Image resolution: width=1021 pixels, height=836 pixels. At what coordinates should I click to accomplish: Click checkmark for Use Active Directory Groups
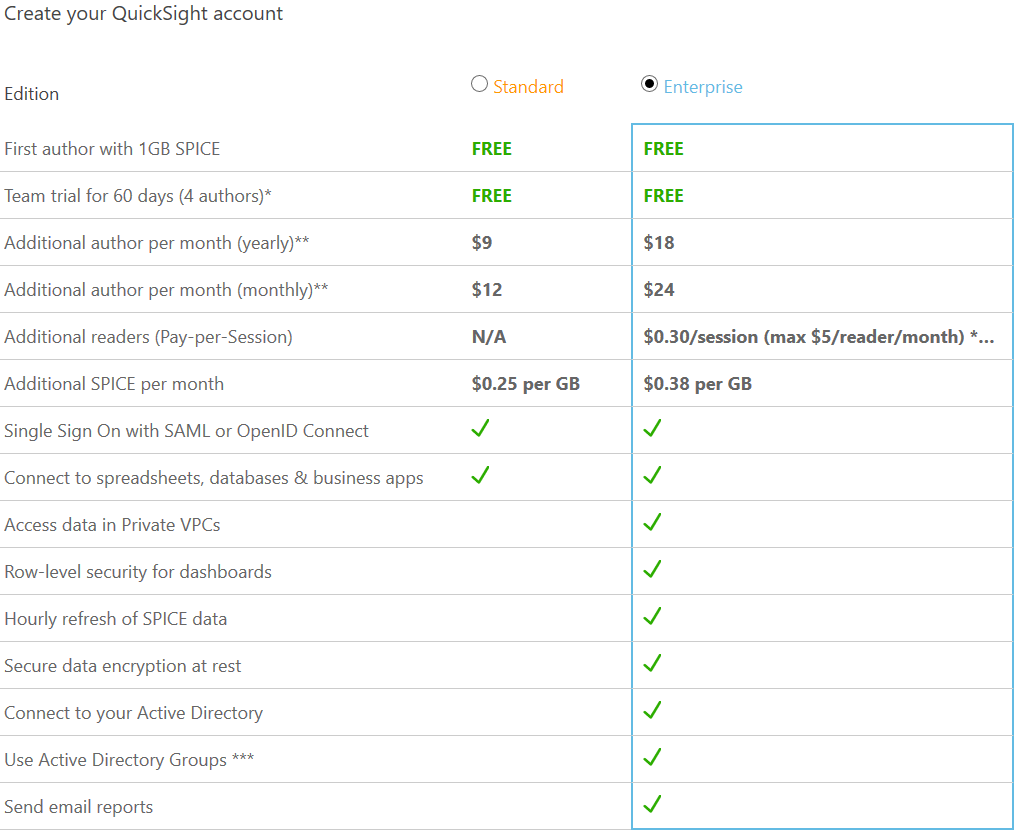click(652, 757)
